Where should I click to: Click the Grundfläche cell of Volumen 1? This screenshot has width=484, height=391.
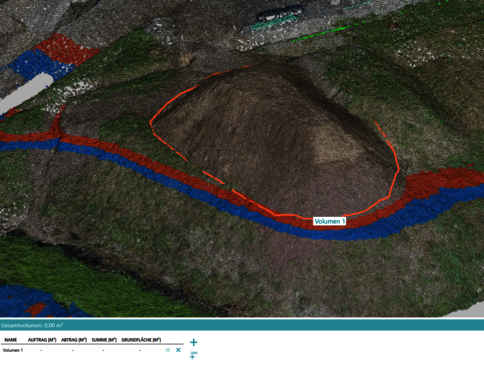point(140,350)
